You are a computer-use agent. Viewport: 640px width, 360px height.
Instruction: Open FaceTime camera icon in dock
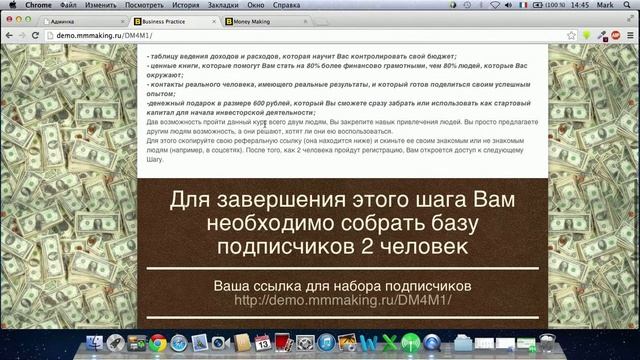(x=221, y=343)
